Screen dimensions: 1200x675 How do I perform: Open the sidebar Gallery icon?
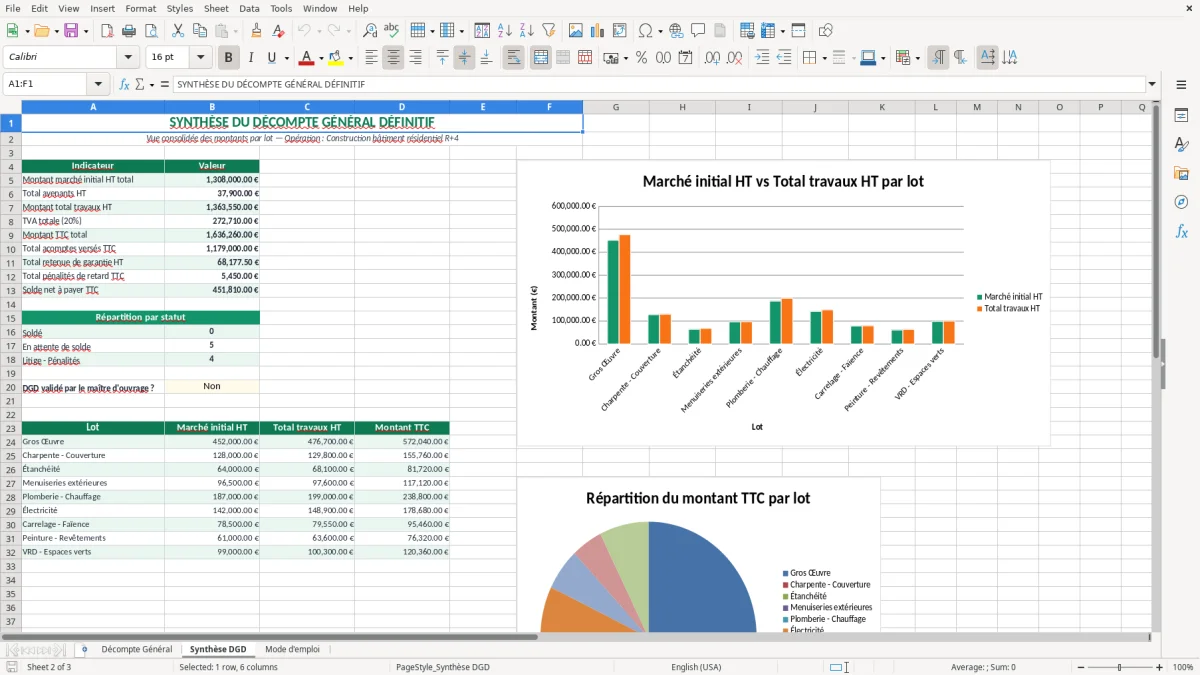[1181, 173]
